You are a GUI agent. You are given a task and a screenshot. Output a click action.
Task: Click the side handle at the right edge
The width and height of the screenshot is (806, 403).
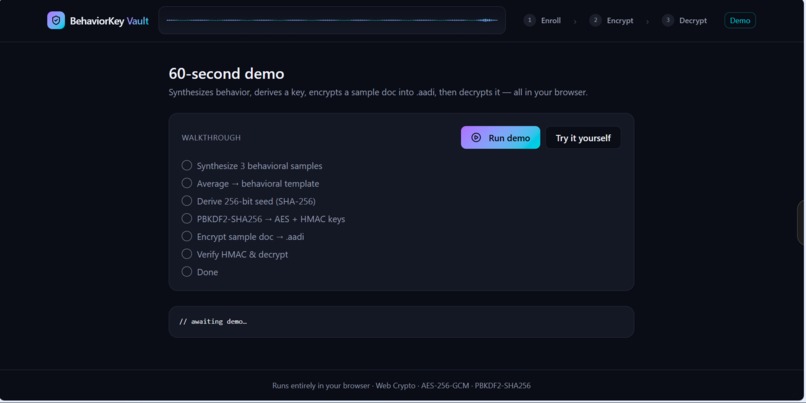coord(801,223)
